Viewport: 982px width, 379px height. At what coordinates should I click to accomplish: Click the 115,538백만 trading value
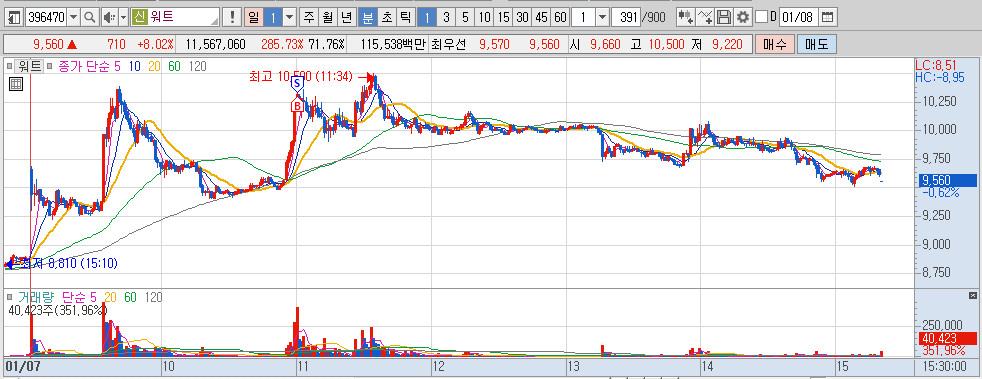392,44
